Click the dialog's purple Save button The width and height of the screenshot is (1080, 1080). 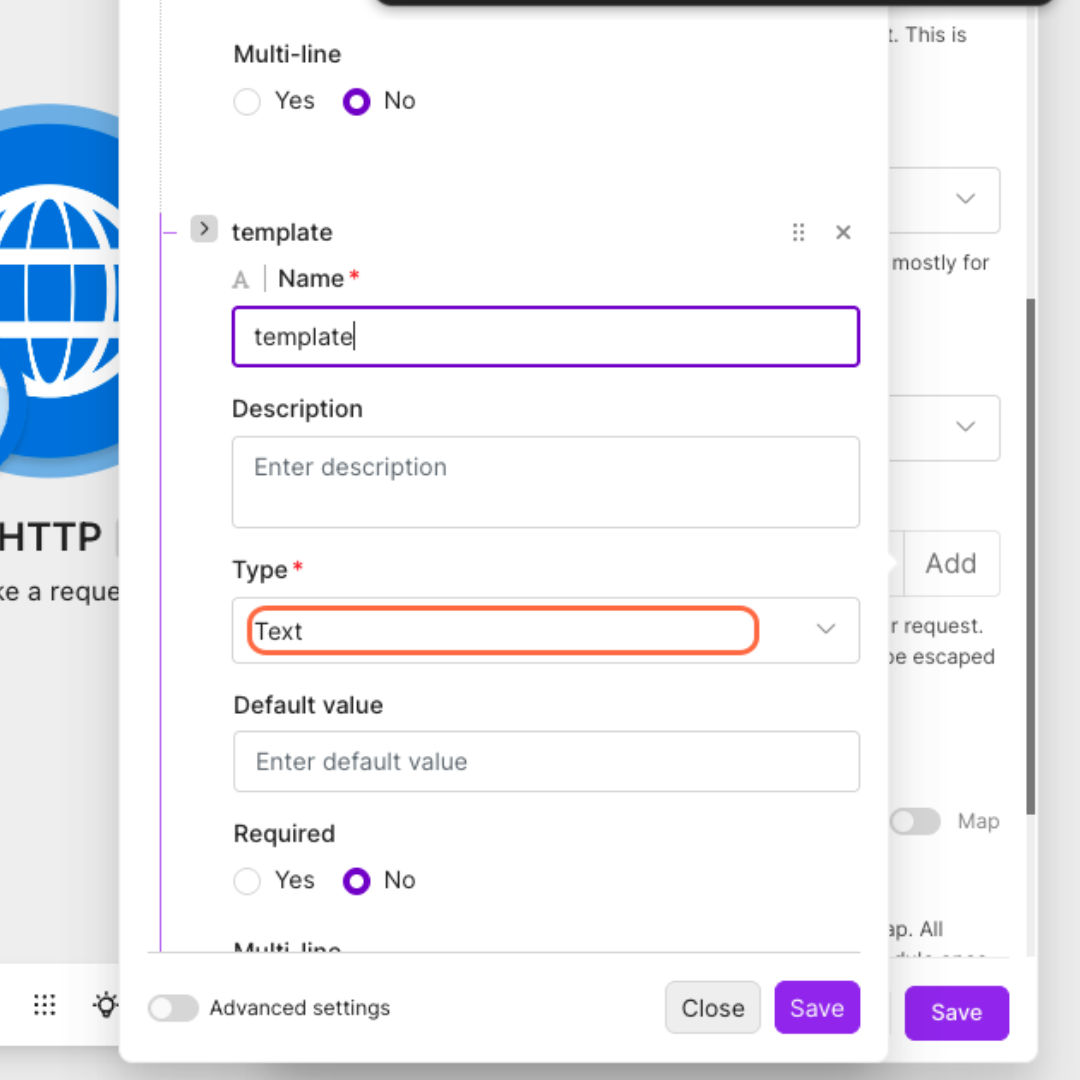817,1008
